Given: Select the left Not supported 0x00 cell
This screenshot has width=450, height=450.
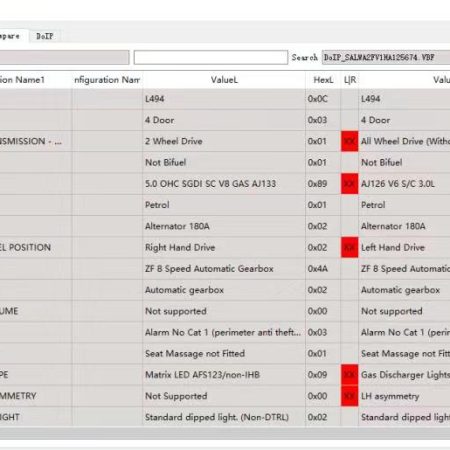Looking at the screenshot, I should pos(224,311).
